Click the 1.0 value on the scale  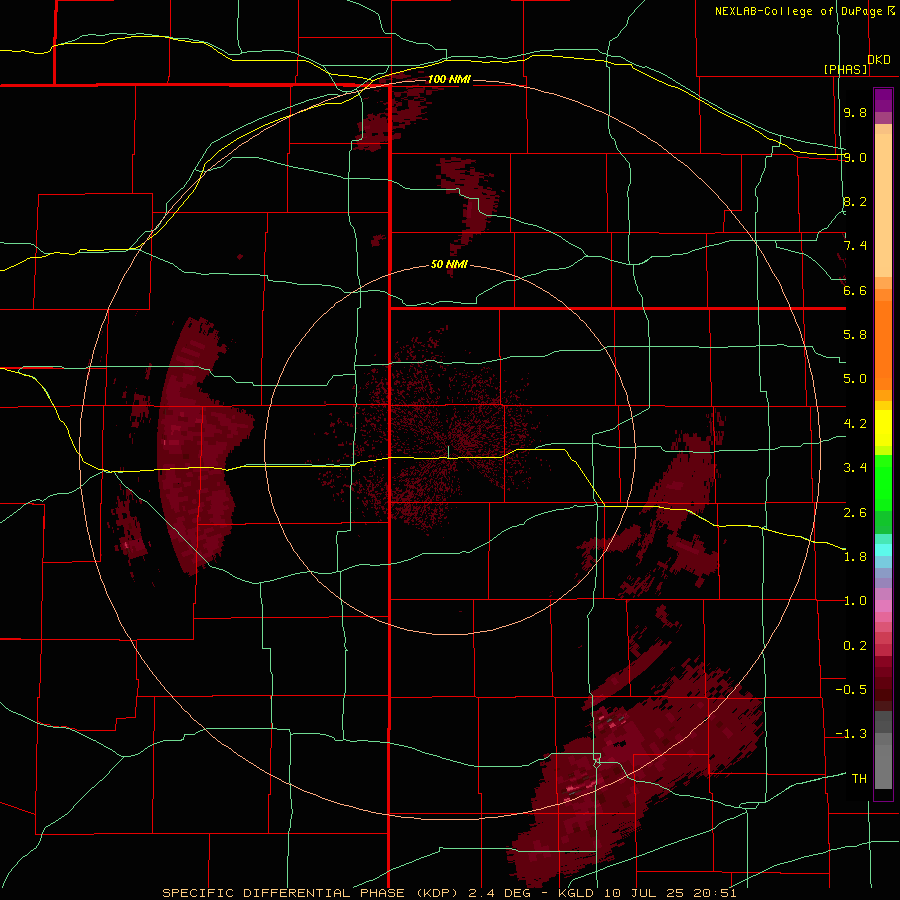pos(855,601)
